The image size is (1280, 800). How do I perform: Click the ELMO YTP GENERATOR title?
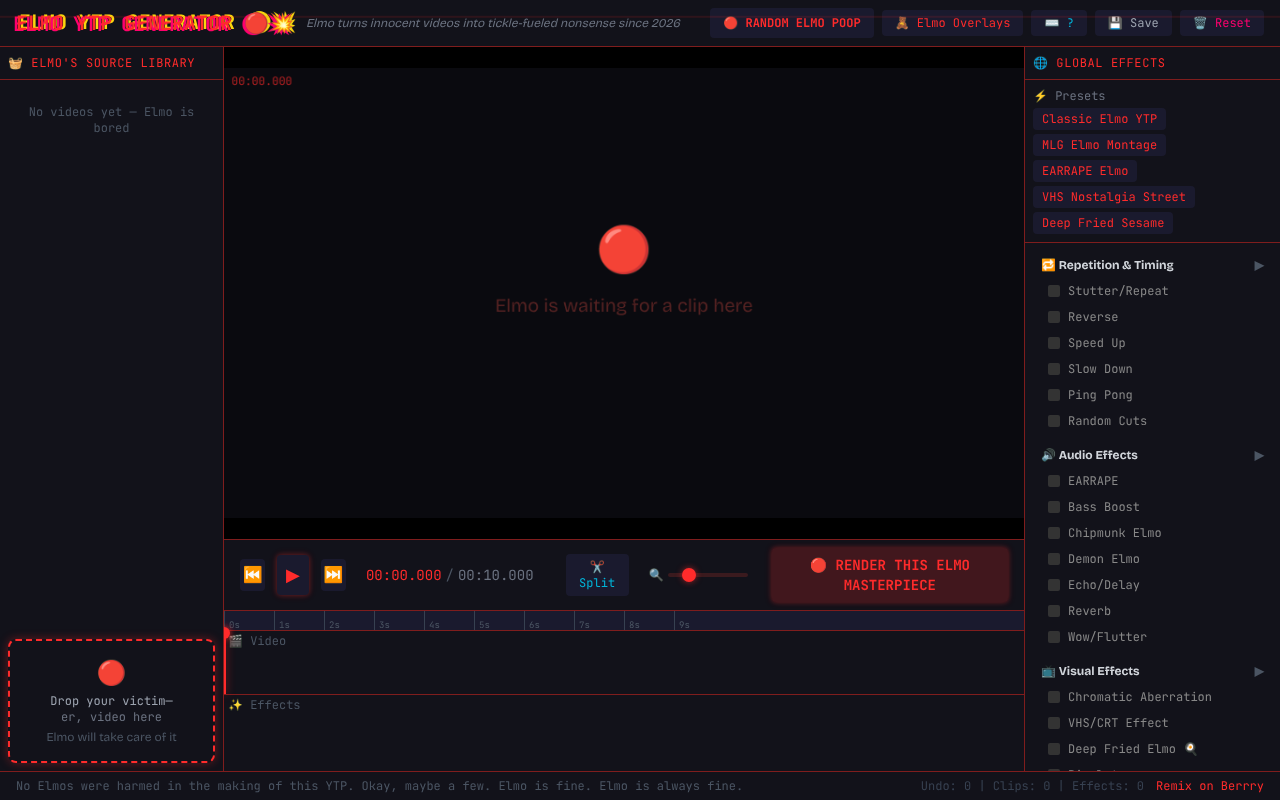point(124,23)
